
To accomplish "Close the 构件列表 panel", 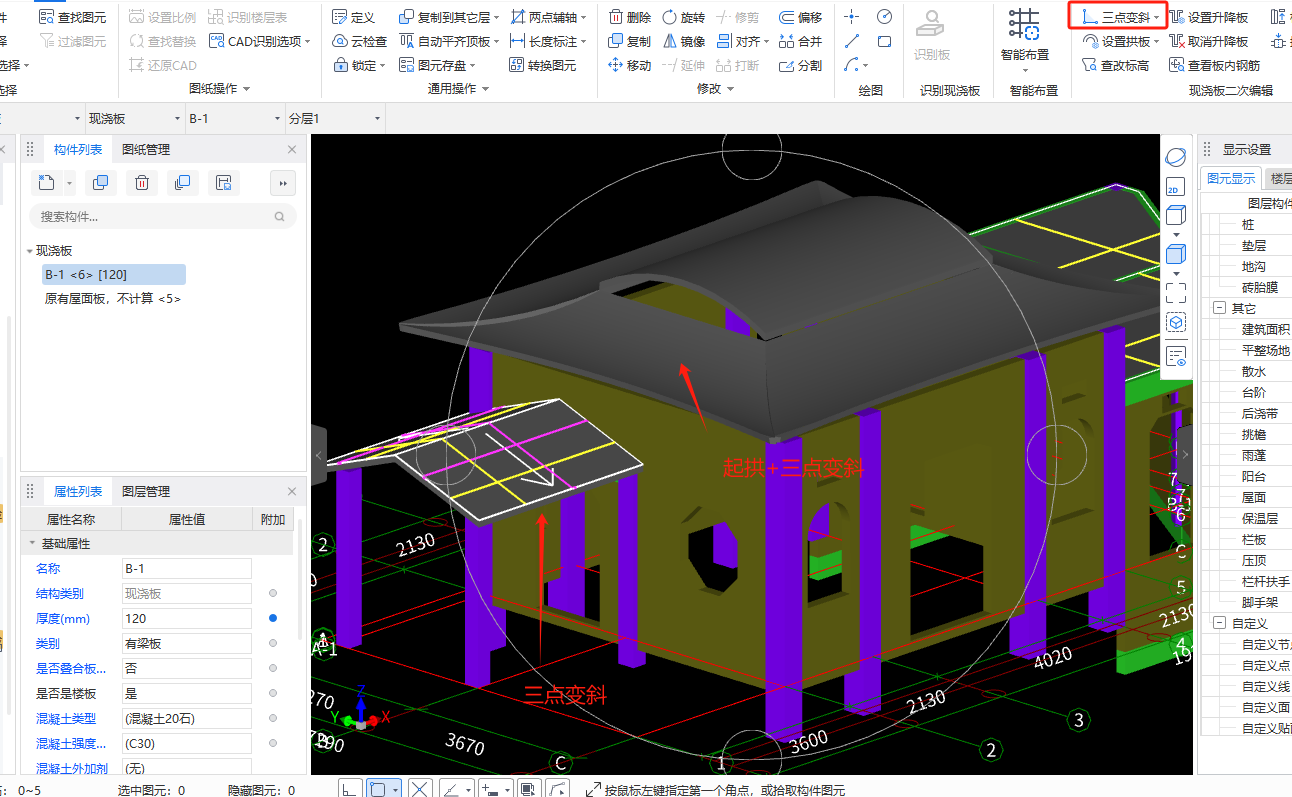I will (292, 150).
